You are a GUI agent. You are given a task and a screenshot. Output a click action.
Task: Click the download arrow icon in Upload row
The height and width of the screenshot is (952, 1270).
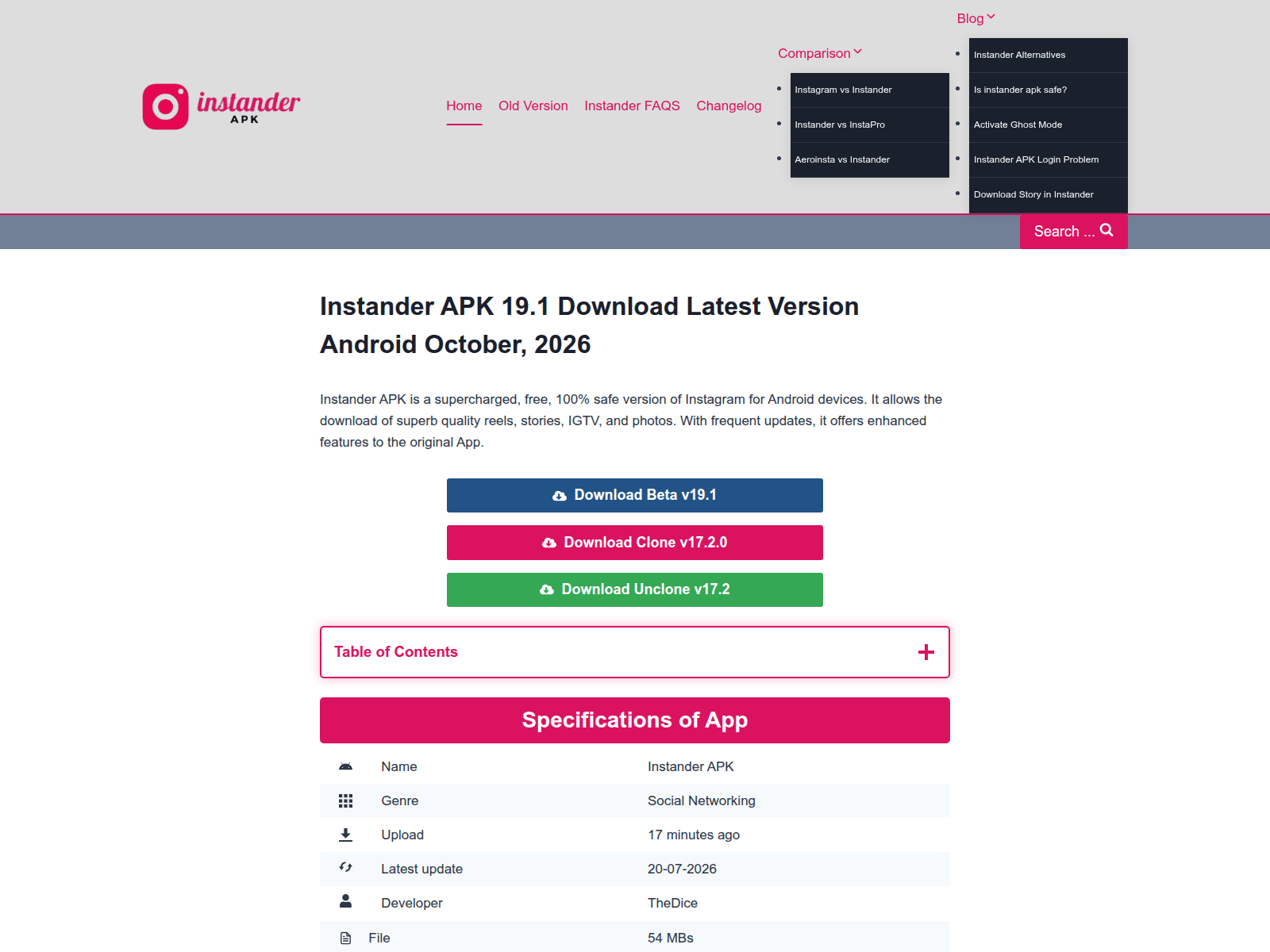tap(345, 835)
